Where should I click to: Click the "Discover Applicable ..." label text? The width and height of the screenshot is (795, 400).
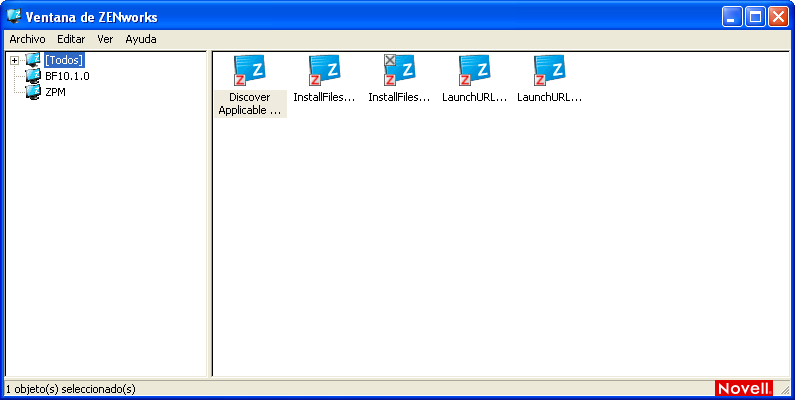(x=250, y=104)
